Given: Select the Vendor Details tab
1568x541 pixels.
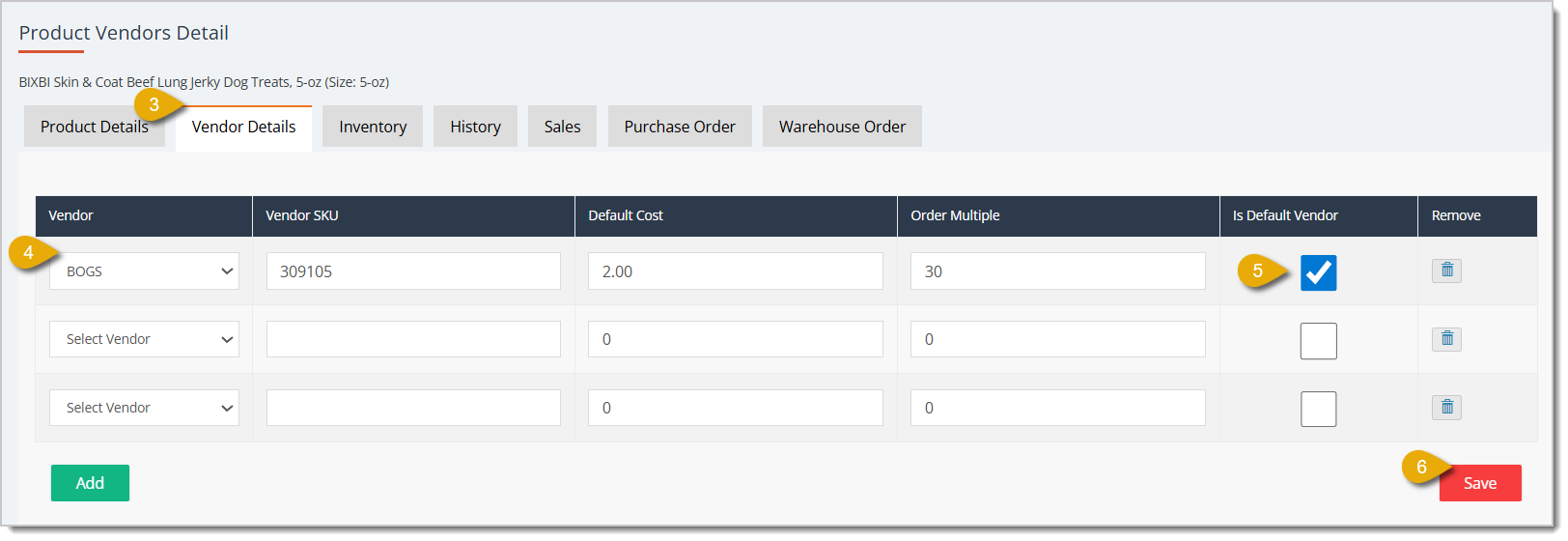Looking at the screenshot, I should point(243,128).
